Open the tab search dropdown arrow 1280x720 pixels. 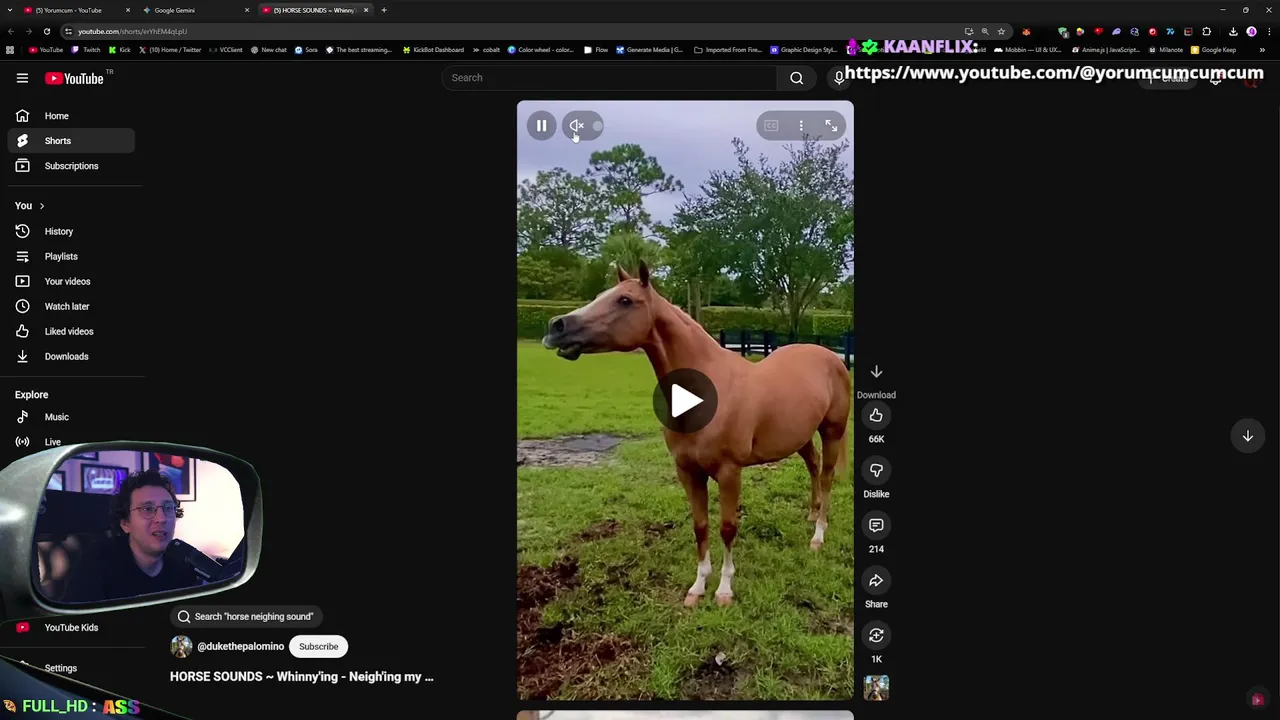10,10
